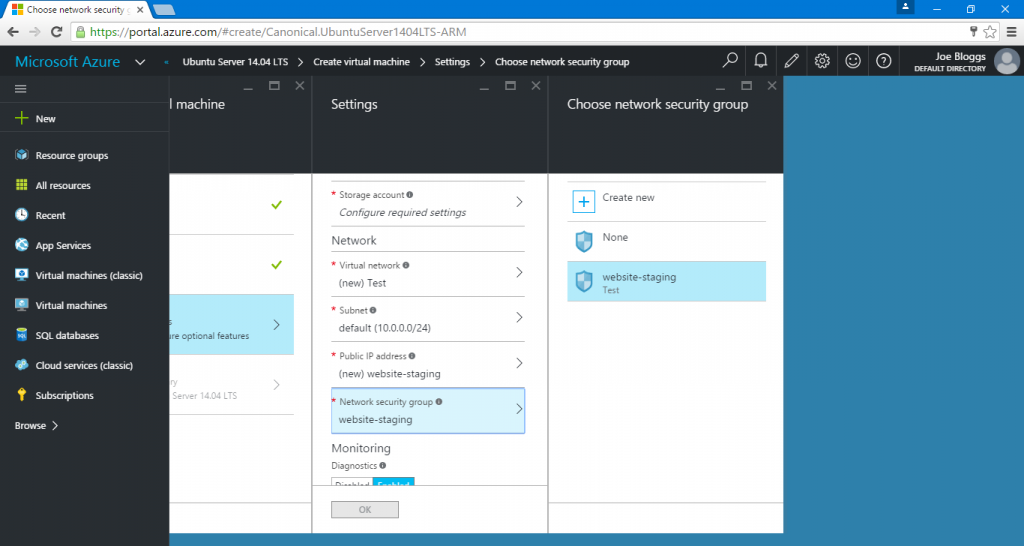
Task: Open the Summary step with Server 14.04 LTS
Action: pyautogui.click(x=231, y=385)
